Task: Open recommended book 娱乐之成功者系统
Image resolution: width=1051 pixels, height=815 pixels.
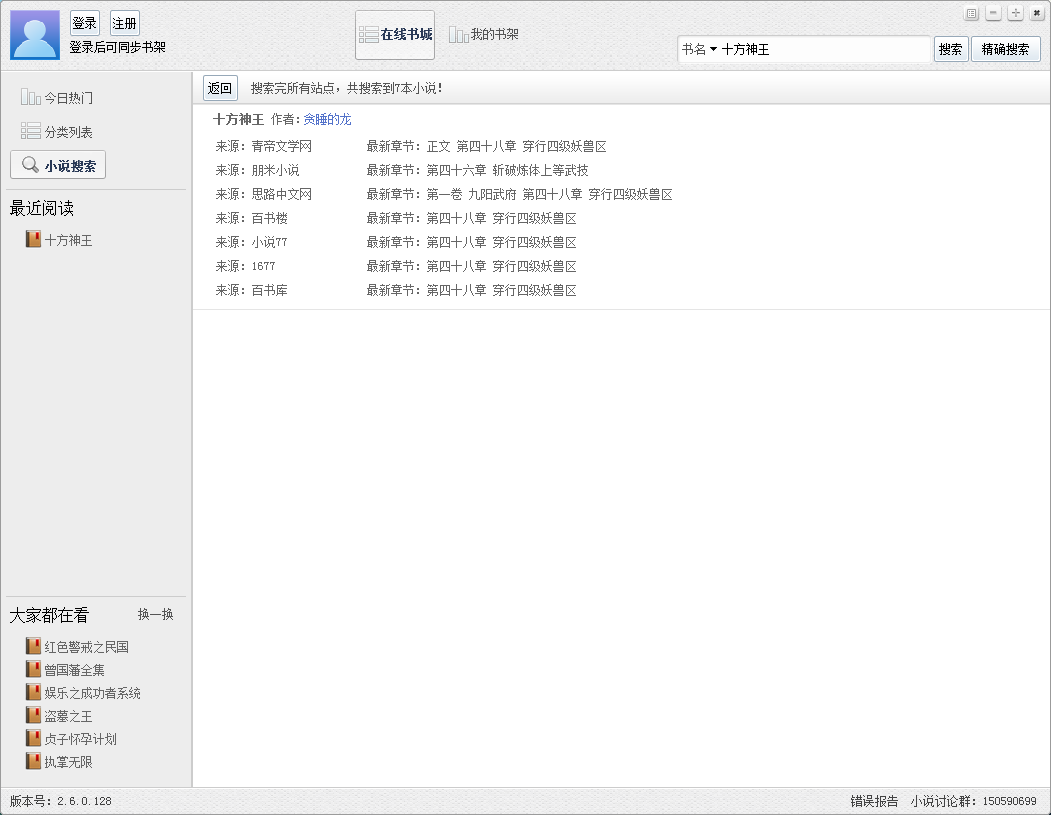Action: coord(92,693)
